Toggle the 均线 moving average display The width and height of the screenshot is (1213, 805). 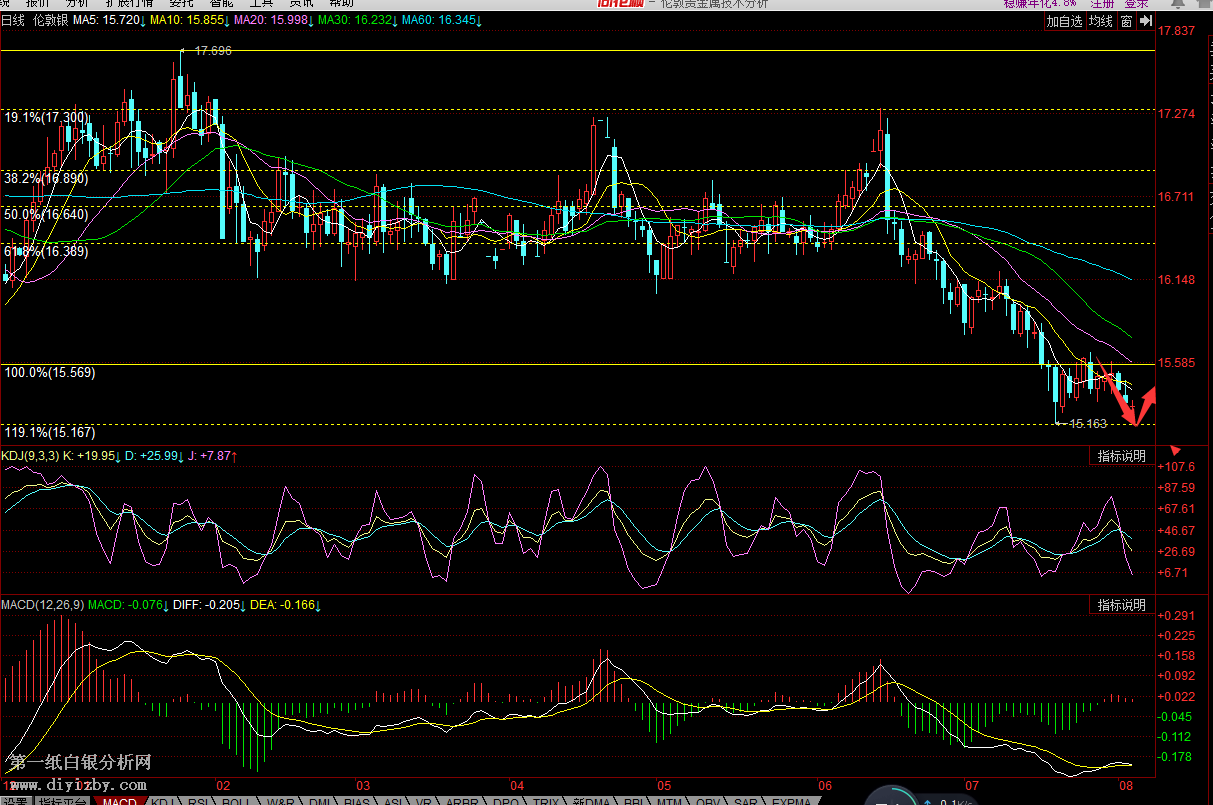1101,21
